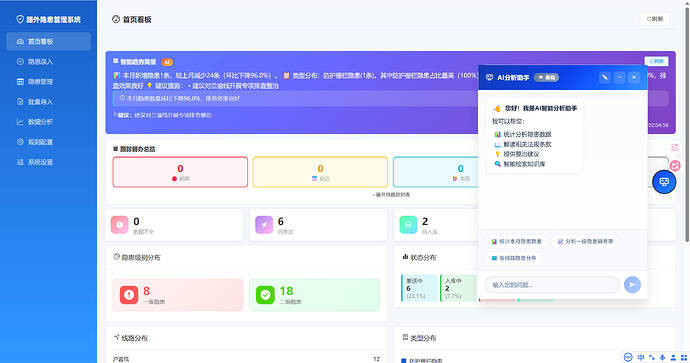Expand the pending hazards list link
This screenshot has height=363, width=690.
[391, 194]
